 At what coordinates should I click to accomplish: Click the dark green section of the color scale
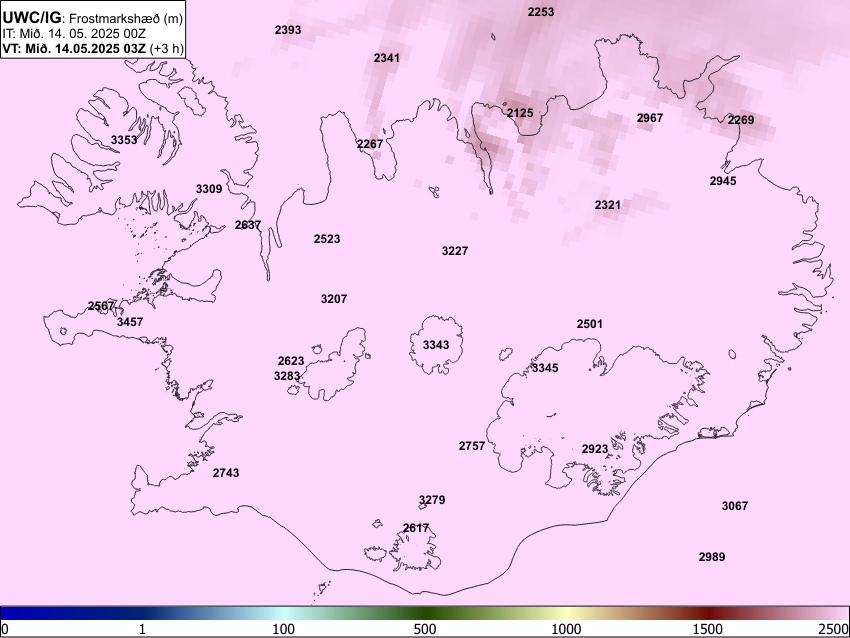click(x=425, y=613)
